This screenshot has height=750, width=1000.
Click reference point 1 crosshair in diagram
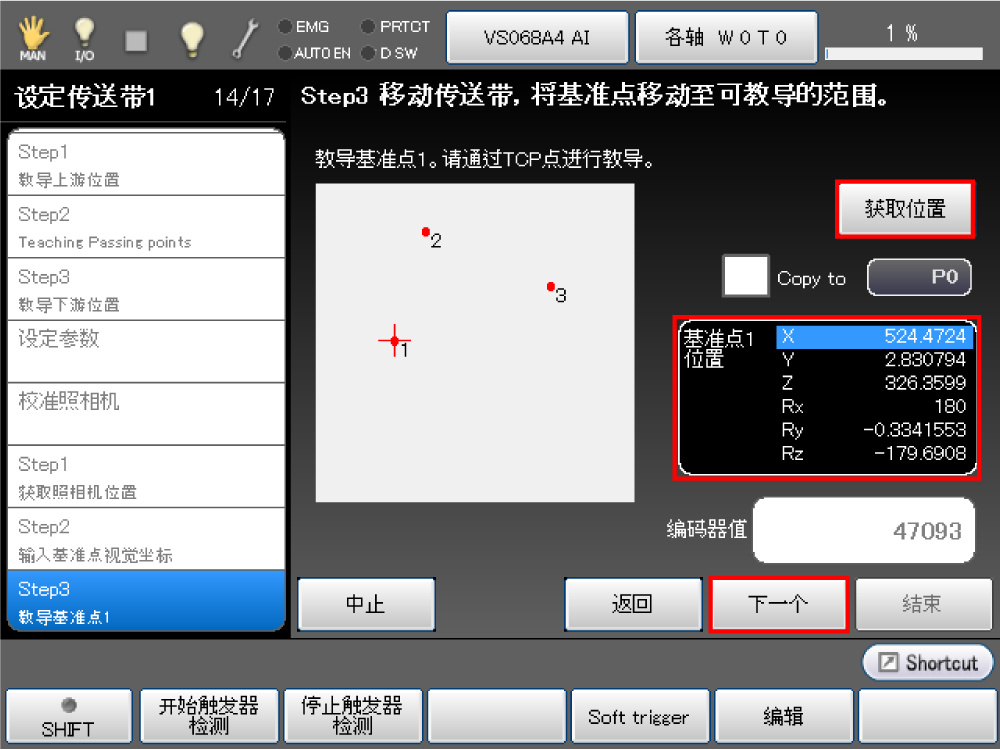[x=395, y=341]
